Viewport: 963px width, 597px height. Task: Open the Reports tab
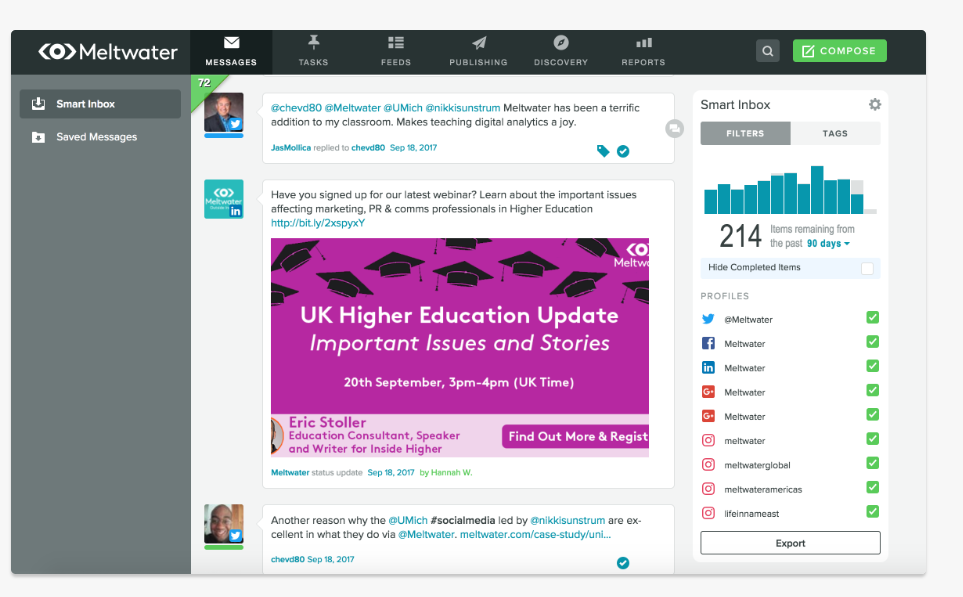pos(643,52)
